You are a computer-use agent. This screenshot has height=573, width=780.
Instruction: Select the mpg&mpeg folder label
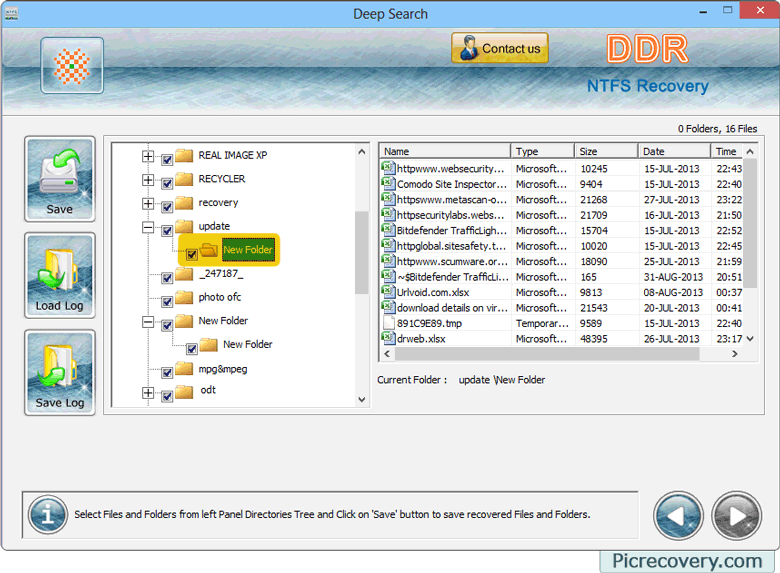(223, 369)
